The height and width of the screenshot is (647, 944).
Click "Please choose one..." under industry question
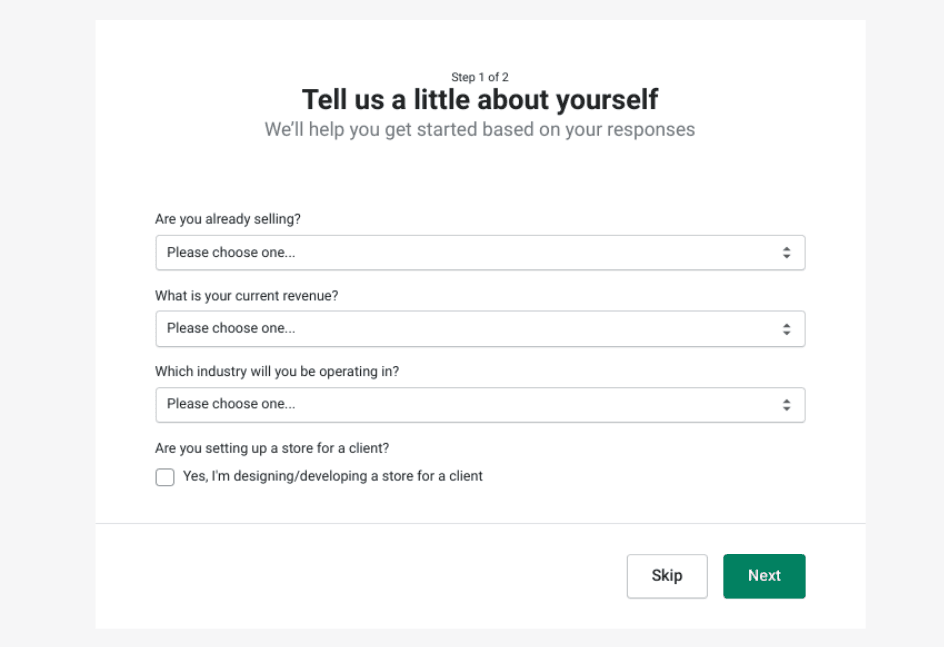point(231,405)
